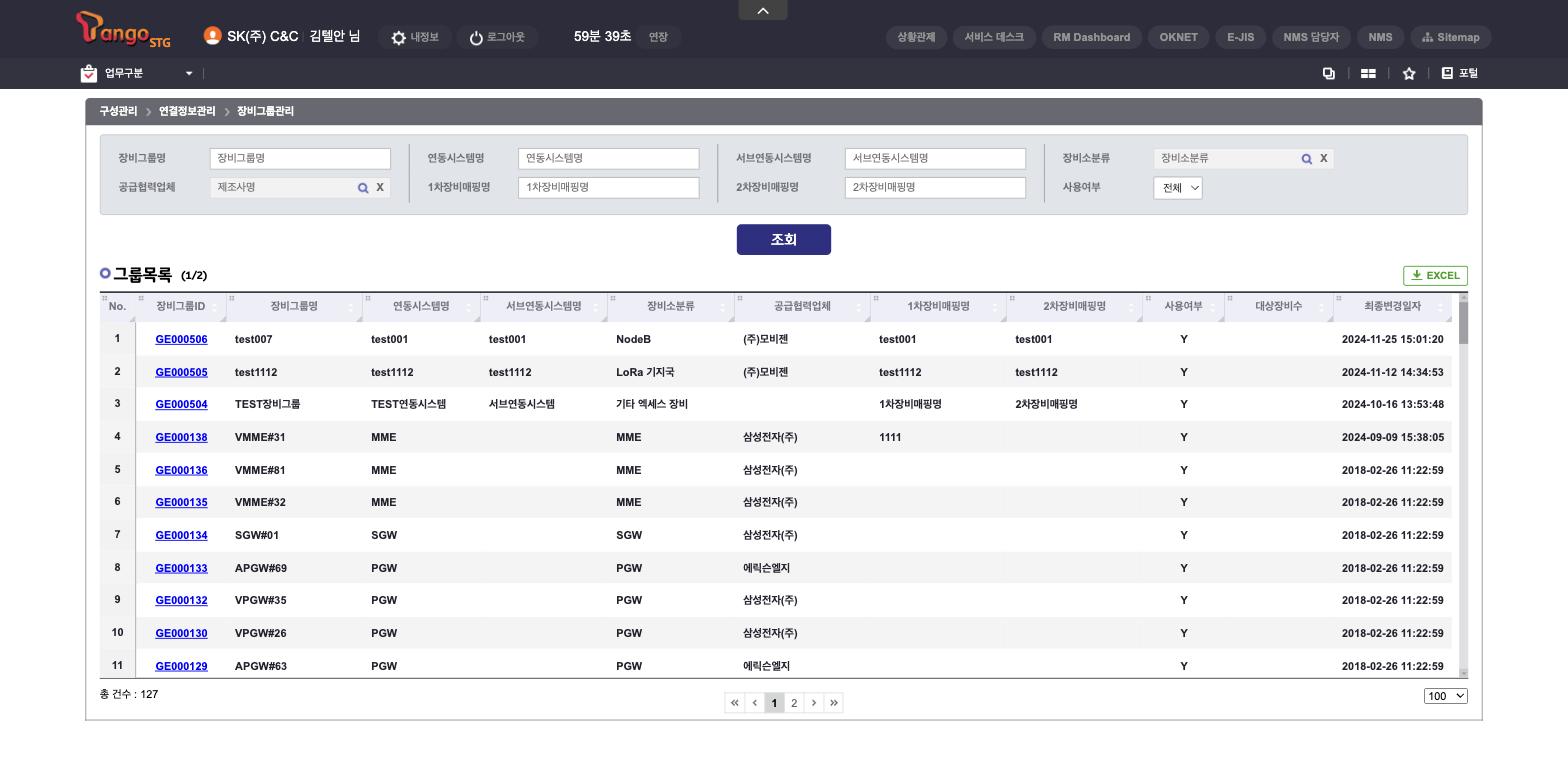Open search for 공급협력업체 magnifier icon

pos(363,188)
